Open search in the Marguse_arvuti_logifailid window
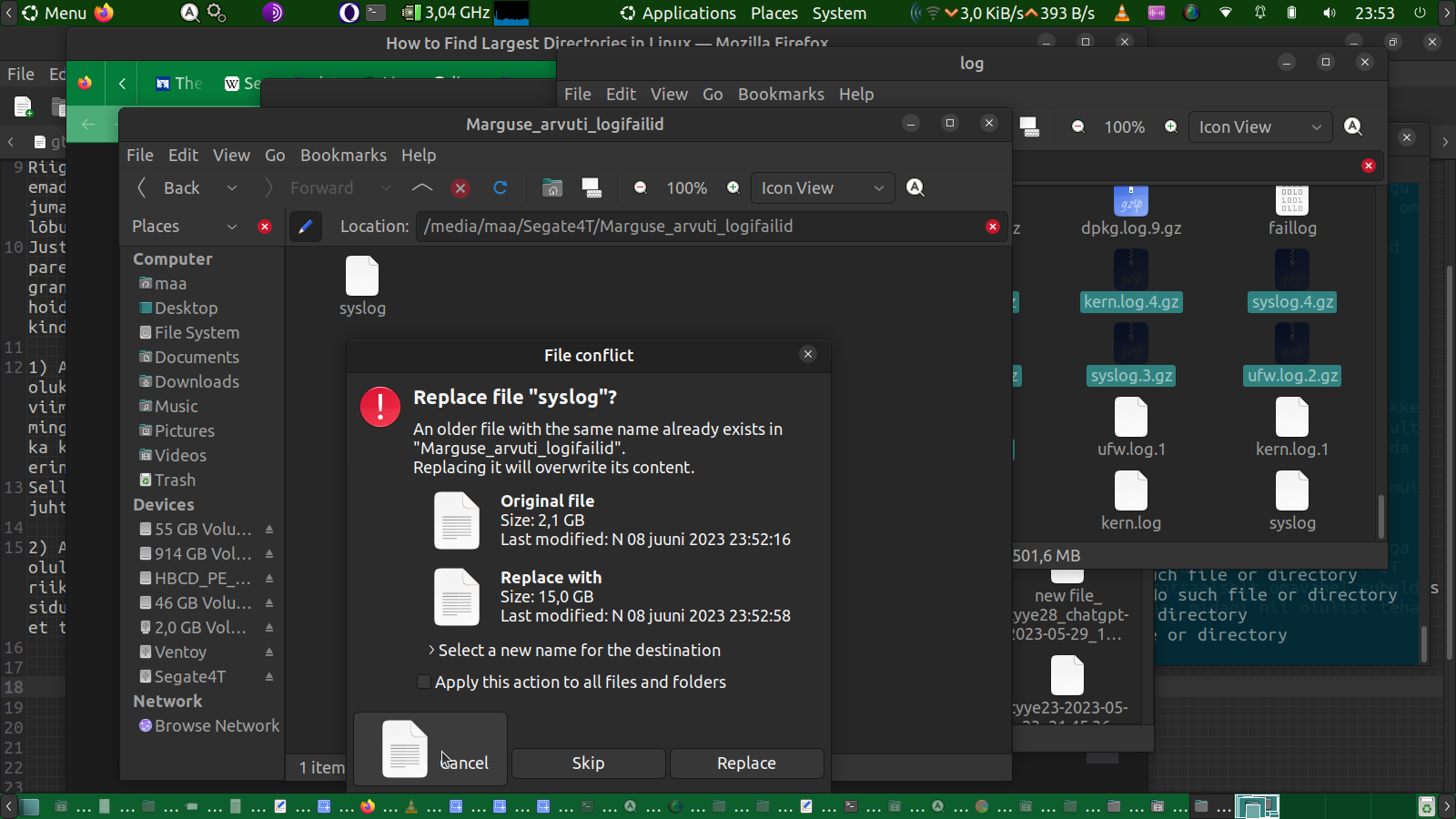The image size is (1456, 819). click(915, 187)
